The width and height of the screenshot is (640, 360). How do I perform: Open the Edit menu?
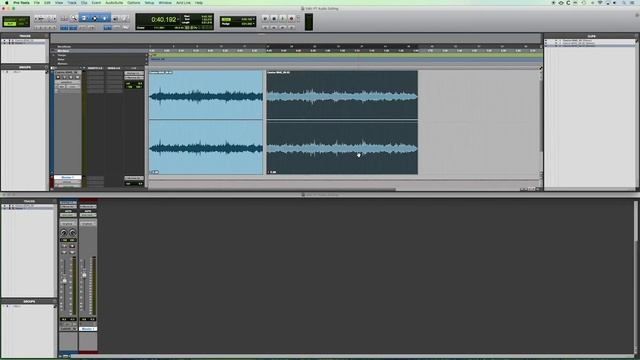coord(47,2)
